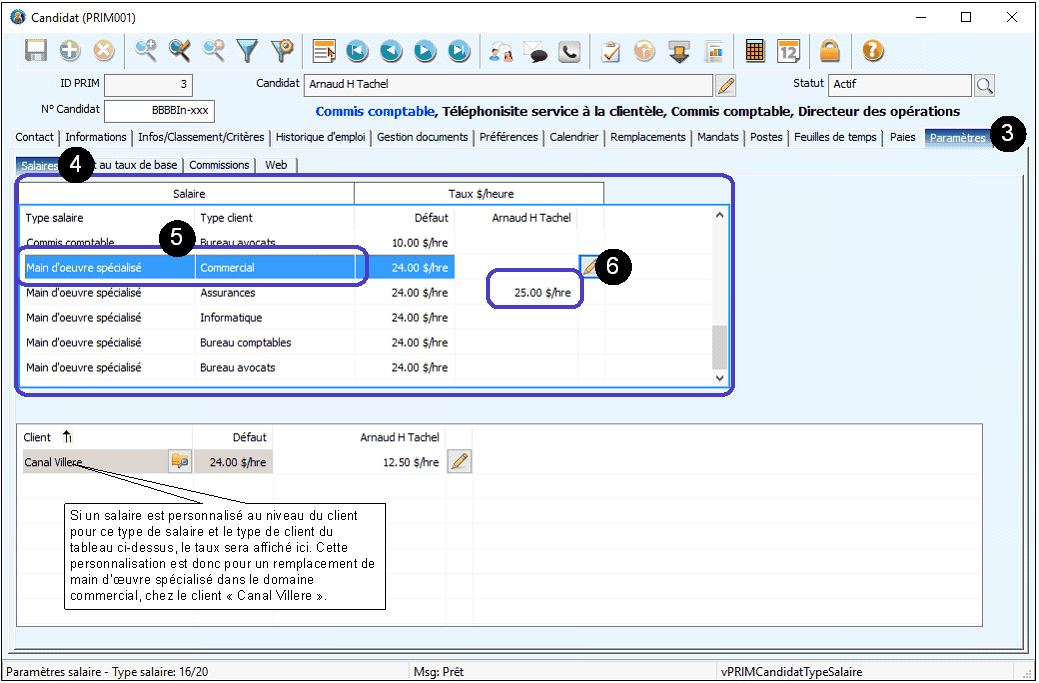Screen dimensions: 1039x683
Task: Go to the first record
Action: coord(357,51)
